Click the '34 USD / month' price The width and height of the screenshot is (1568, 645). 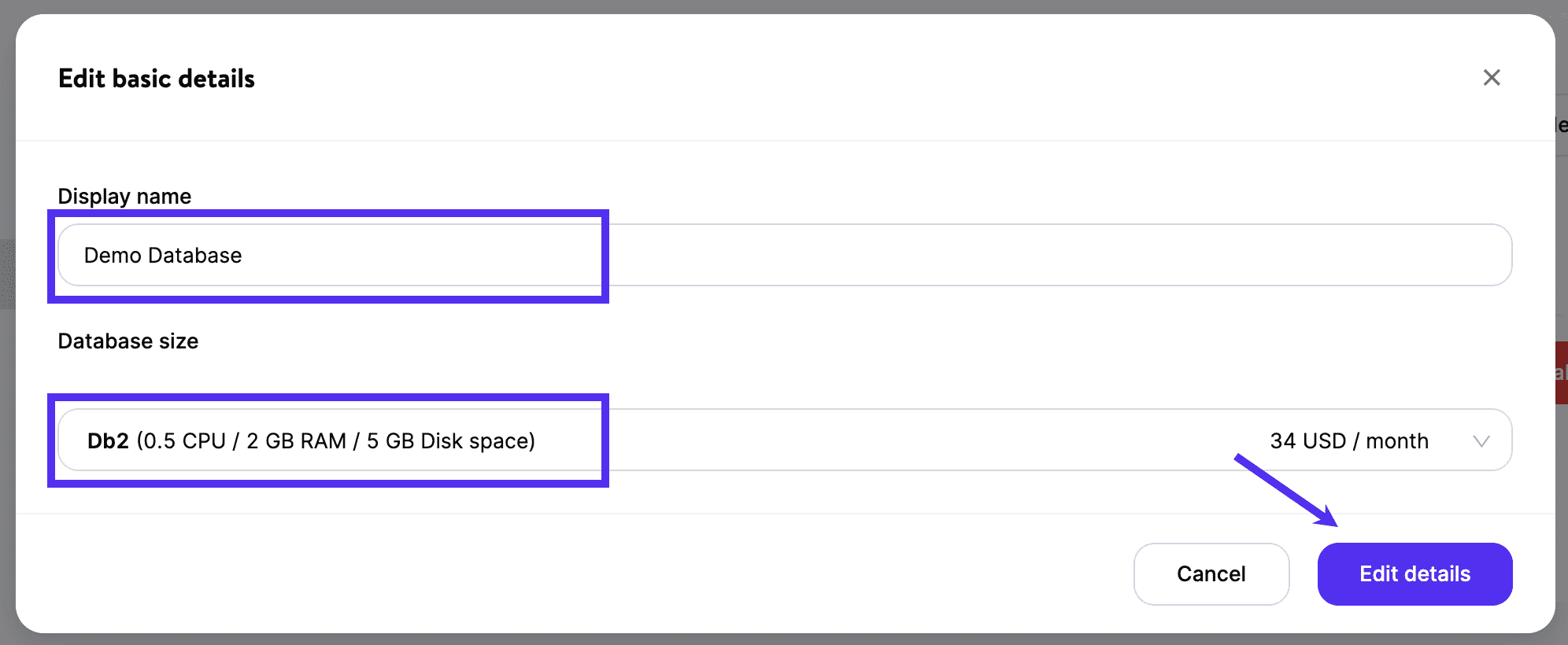click(1348, 441)
